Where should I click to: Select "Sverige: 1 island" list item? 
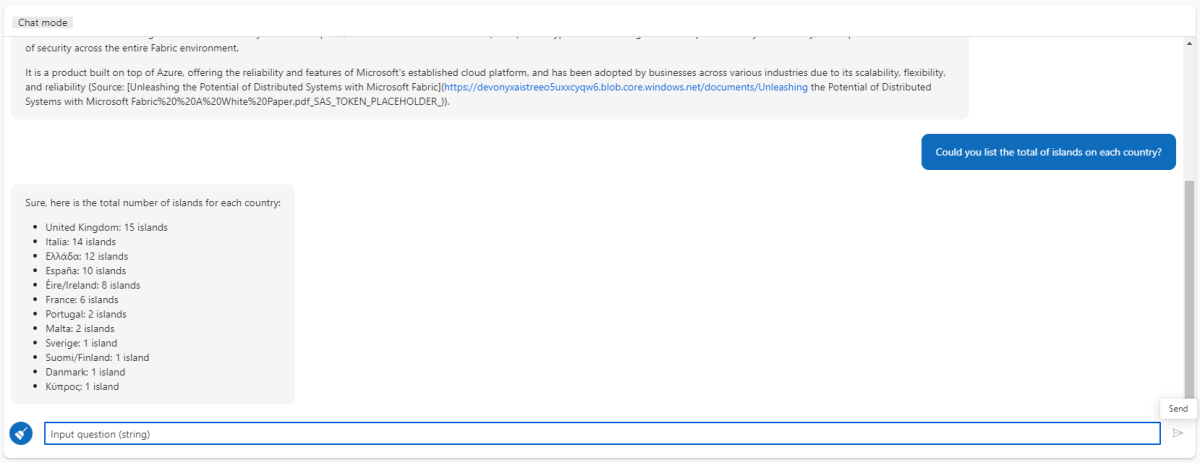[81, 343]
